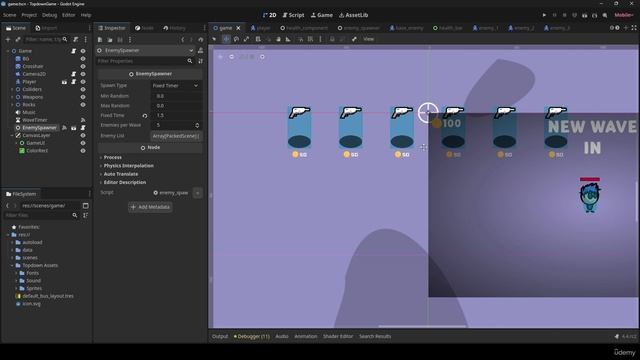This screenshot has height=360, width=640.
Task: Click the Filter Properties search field
Action: pos(145,61)
